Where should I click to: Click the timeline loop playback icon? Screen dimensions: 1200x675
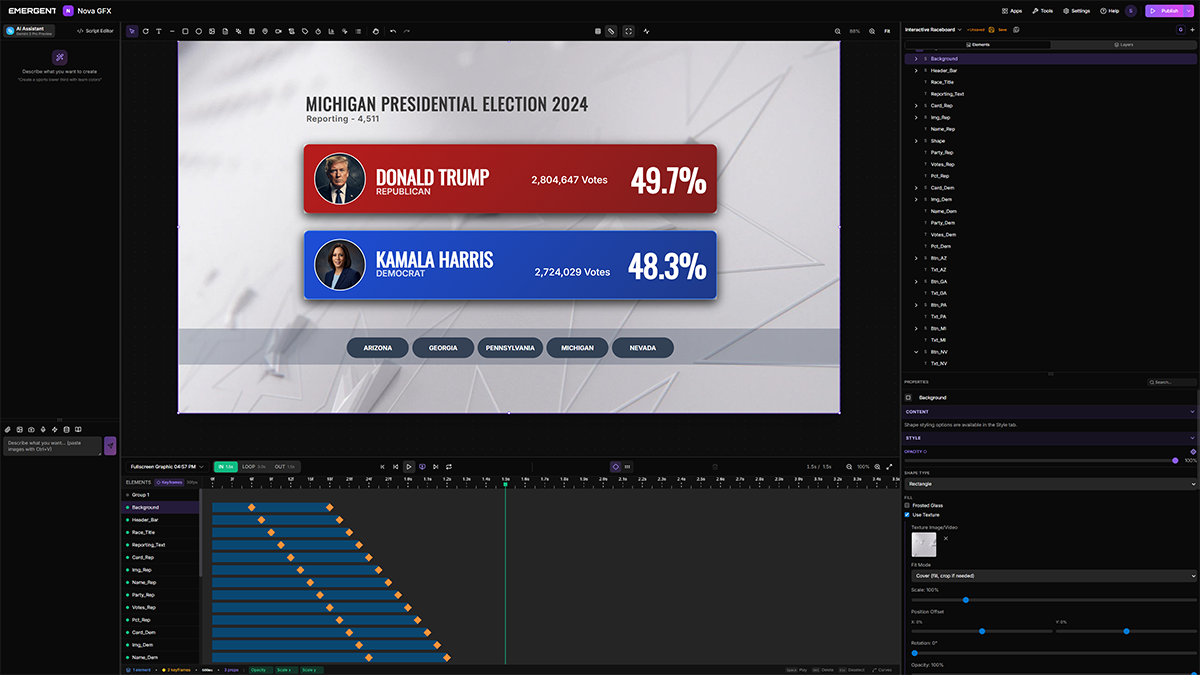[x=449, y=467]
